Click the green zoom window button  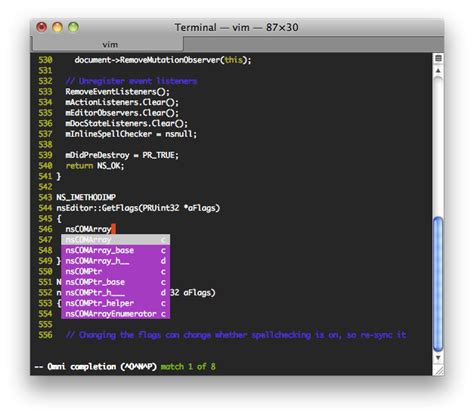click(x=73, y=27)
